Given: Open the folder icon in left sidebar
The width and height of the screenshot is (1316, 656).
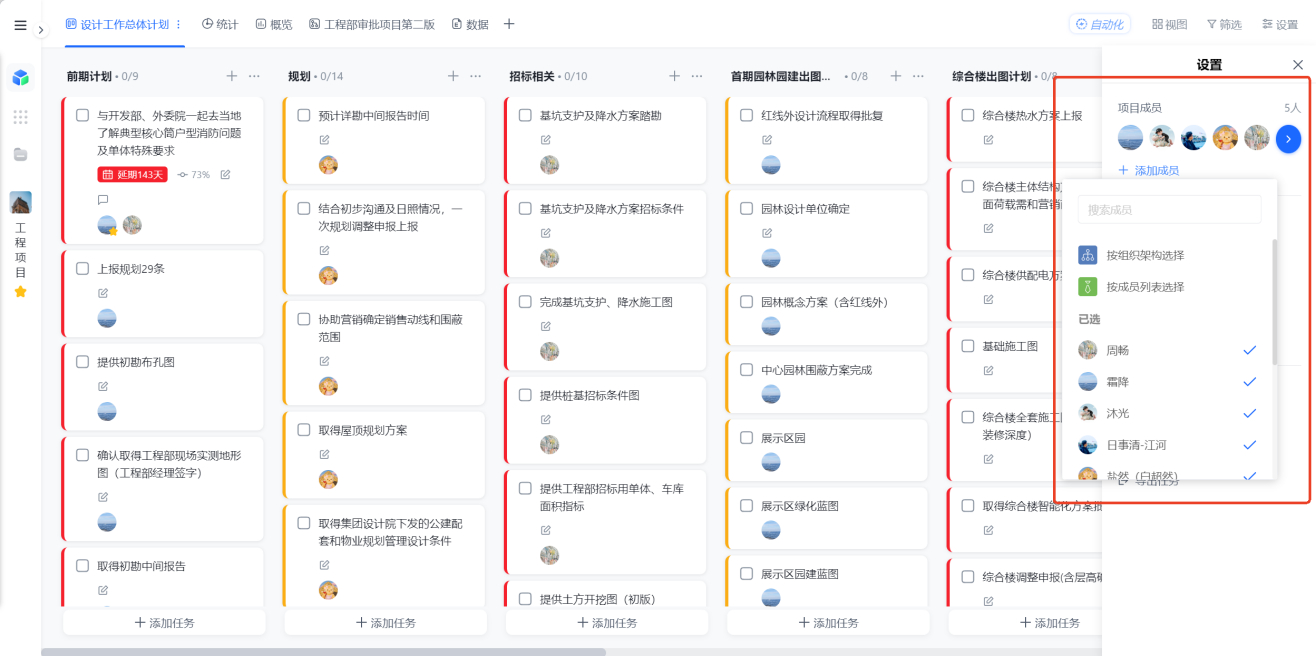Looking at the screenshot, I should (x=20, y=154).
